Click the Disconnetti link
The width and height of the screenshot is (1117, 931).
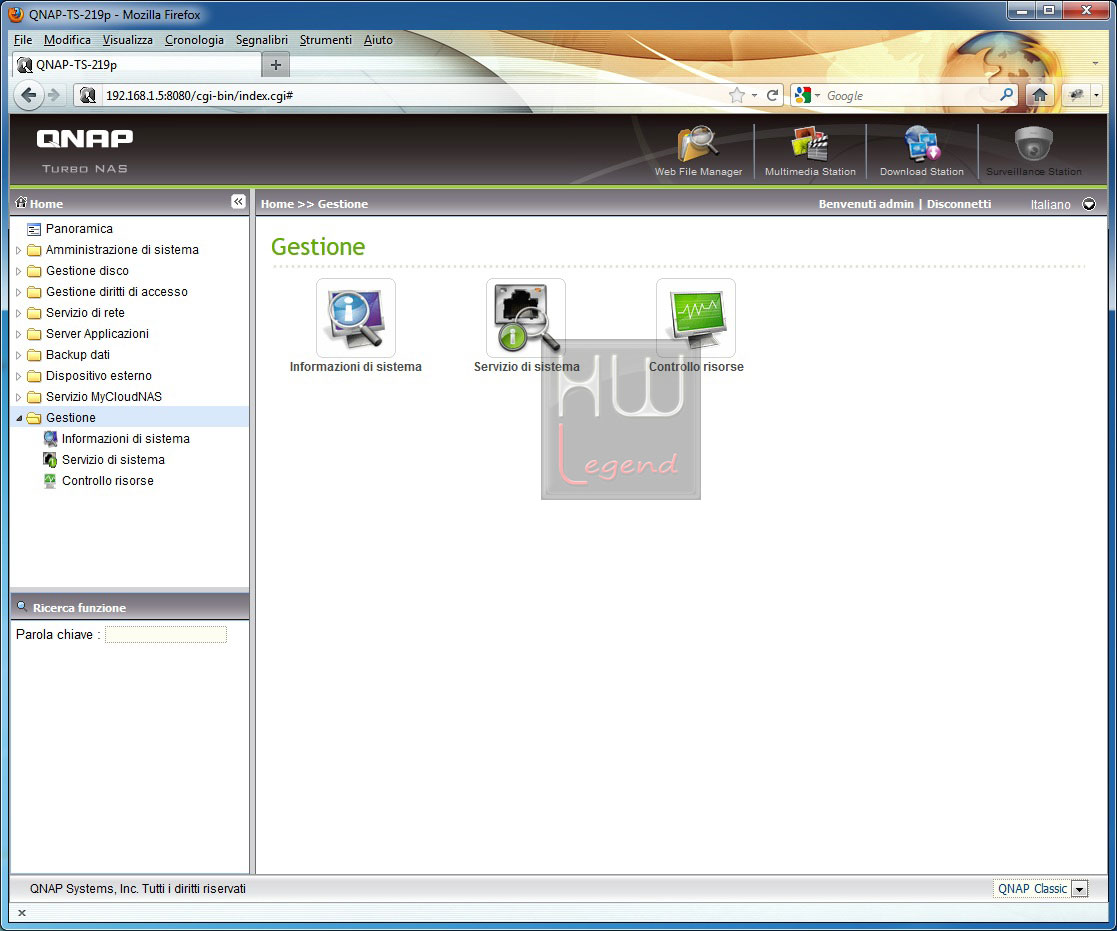[959, 204]
